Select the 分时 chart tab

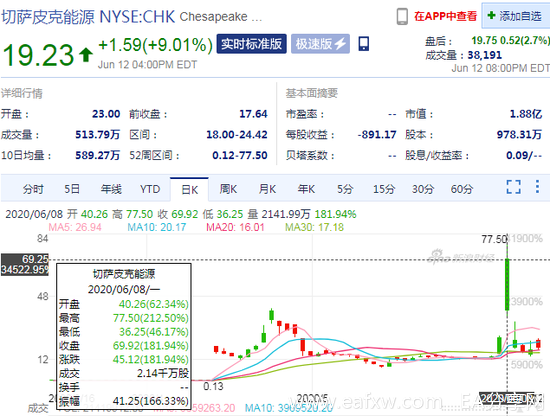33,189
